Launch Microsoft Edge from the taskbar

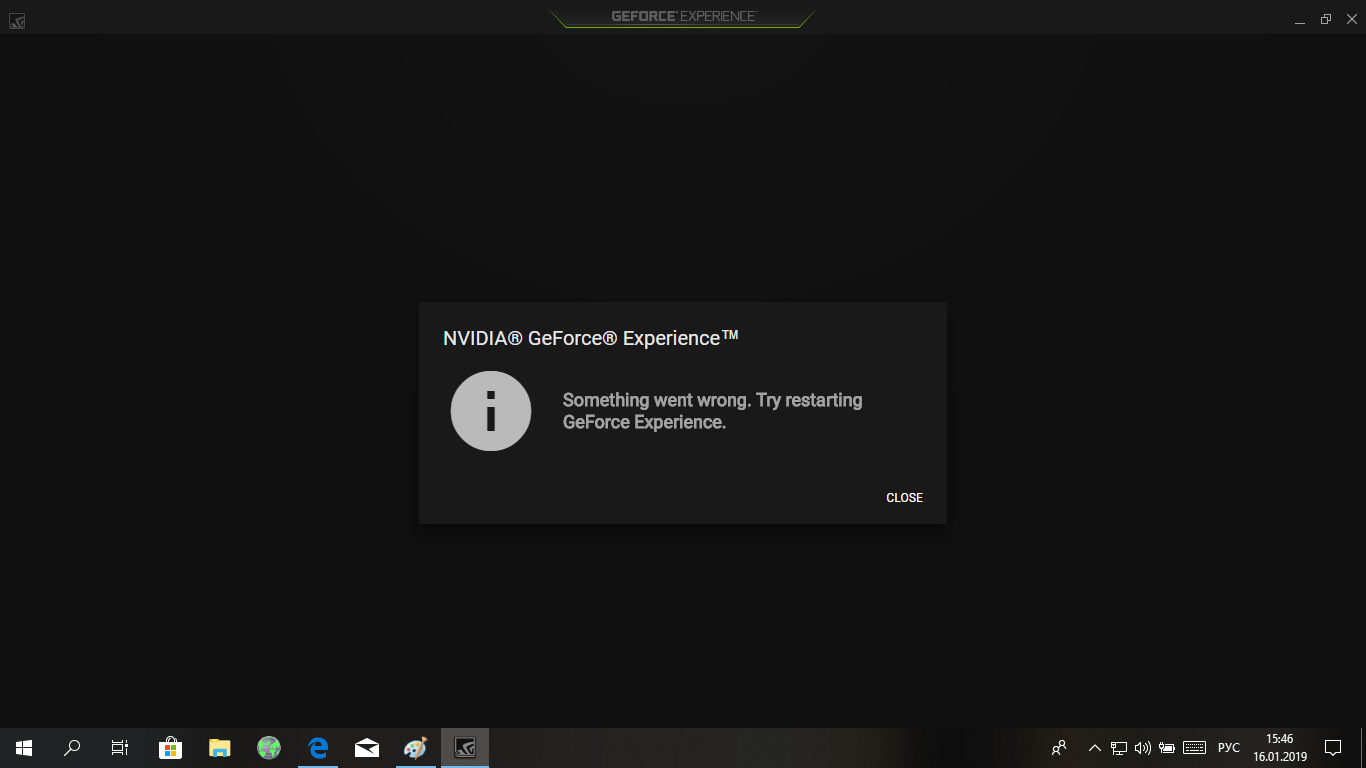pyautogui.click(x=318, y=747)
